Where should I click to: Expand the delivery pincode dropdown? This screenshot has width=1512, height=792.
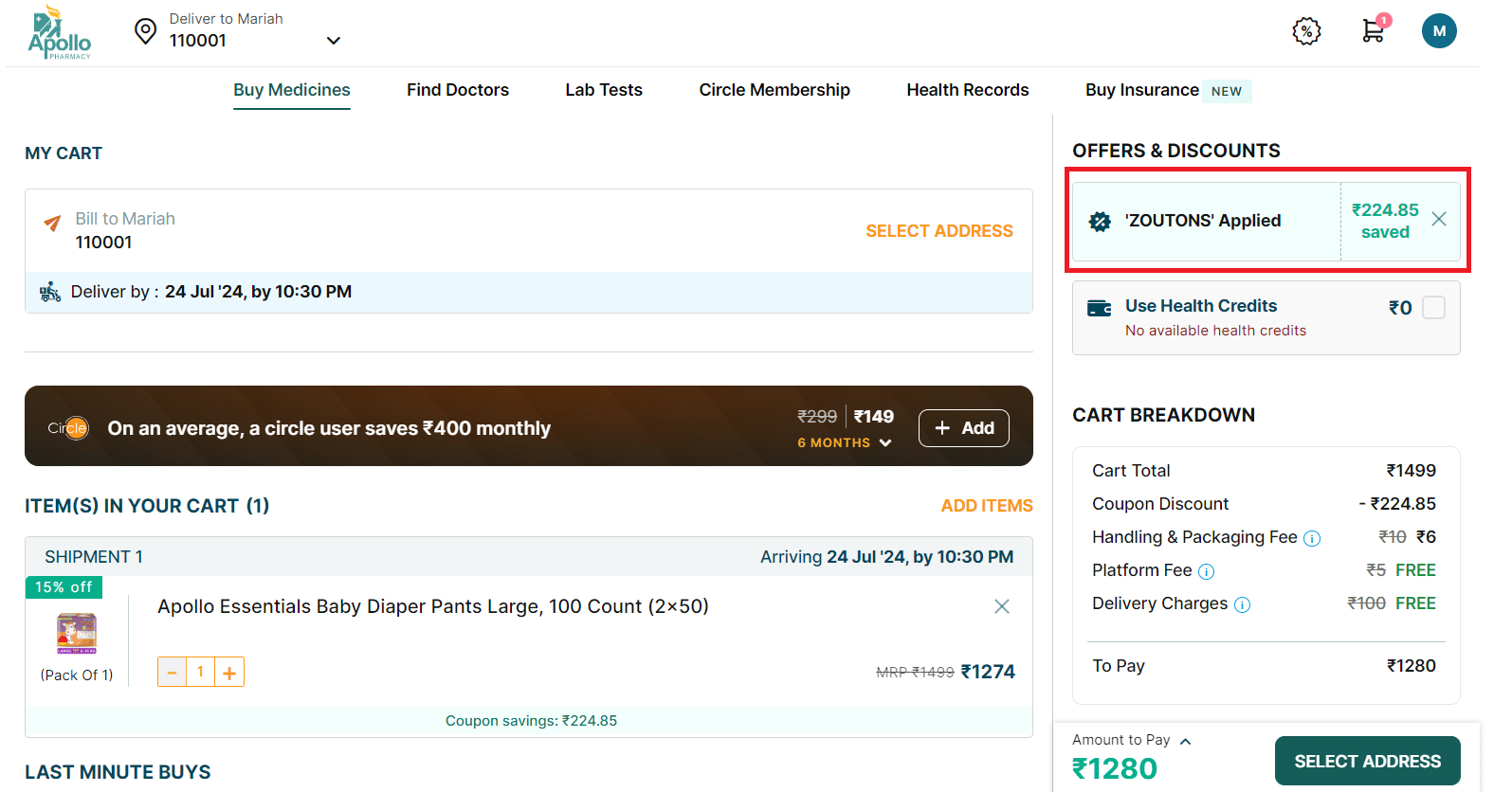coord(333,41)
